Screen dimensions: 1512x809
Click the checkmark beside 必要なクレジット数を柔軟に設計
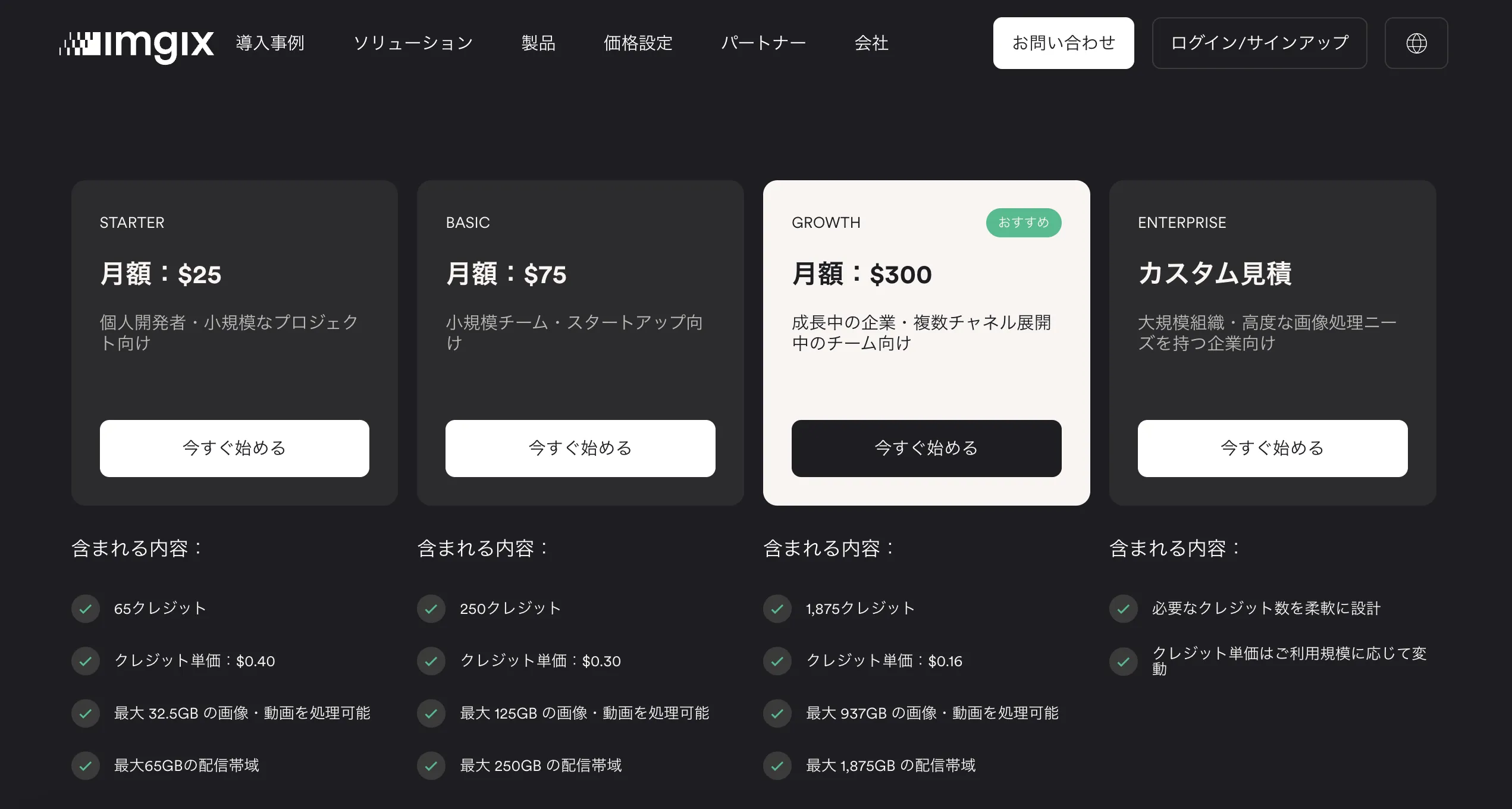coord(1123,609)
